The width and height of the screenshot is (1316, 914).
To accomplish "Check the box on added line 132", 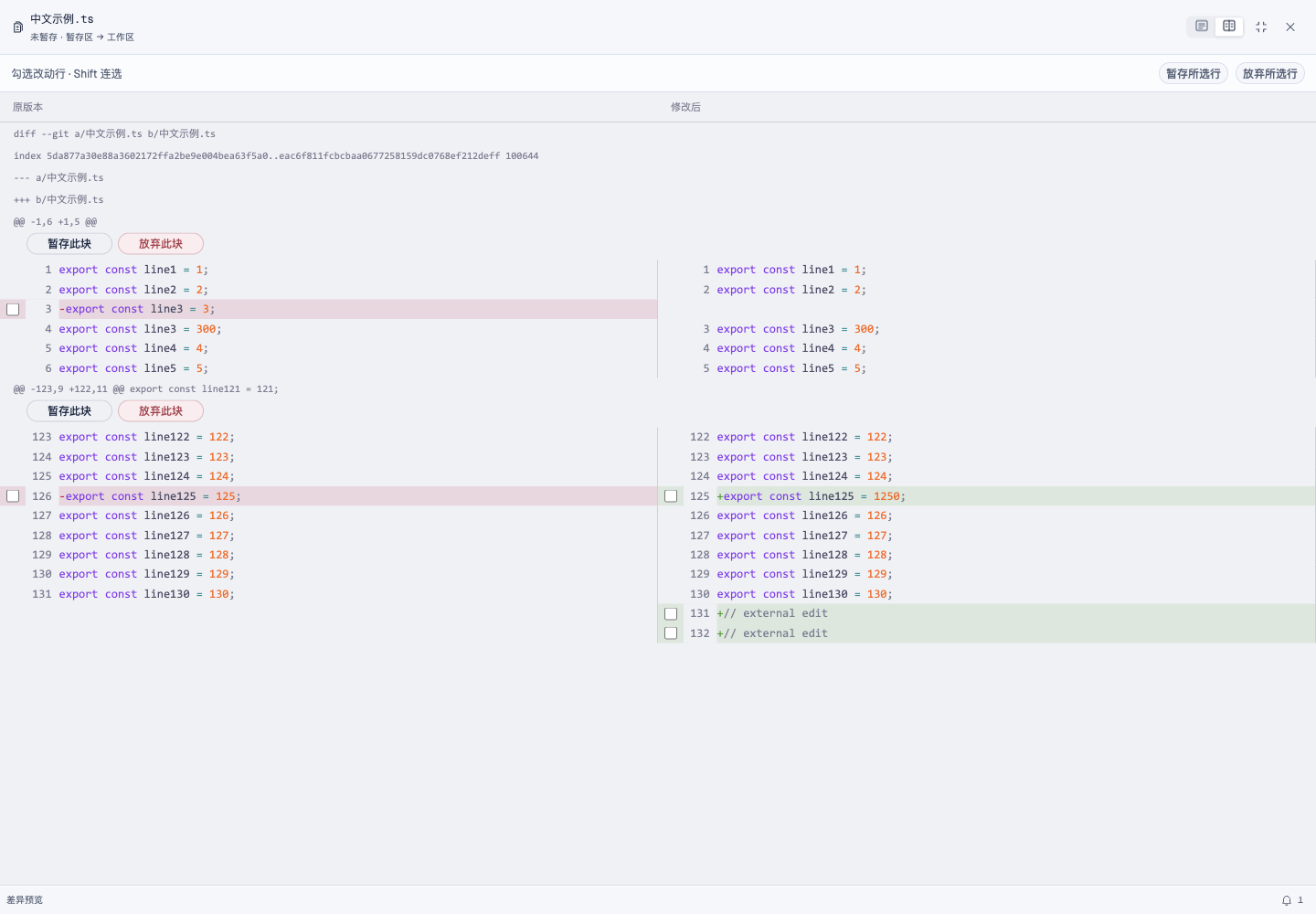I will click(671, 633).
